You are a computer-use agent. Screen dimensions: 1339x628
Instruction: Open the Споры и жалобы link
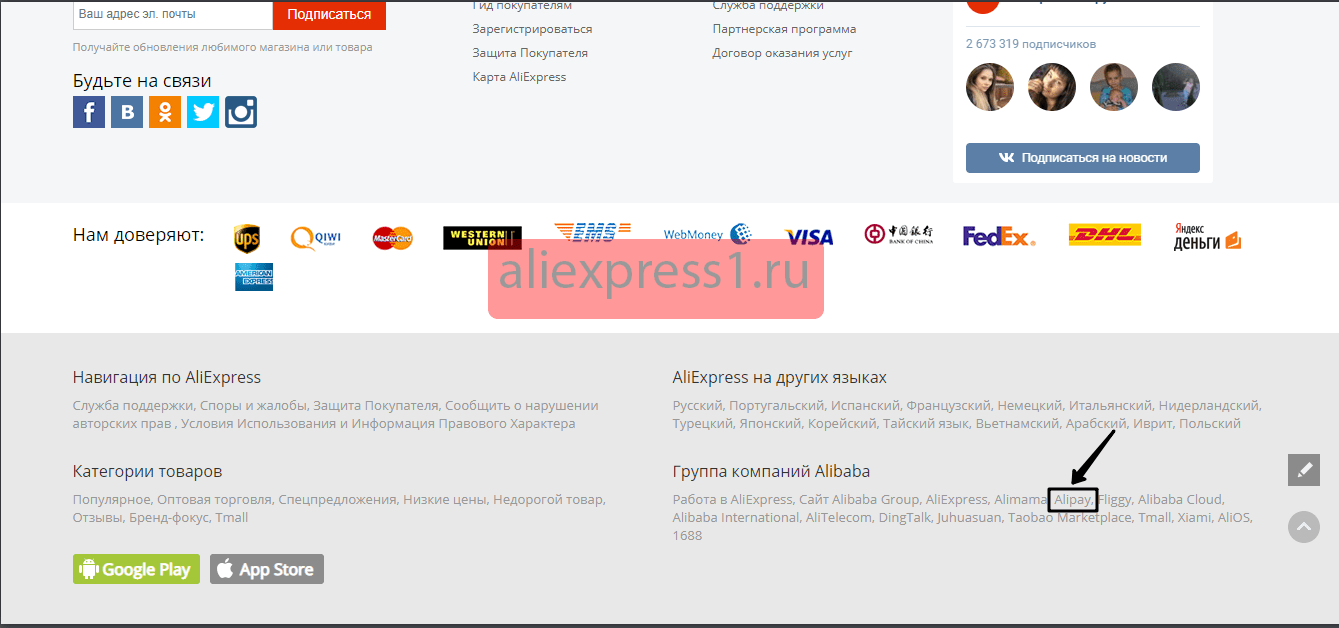tap(253, 406)
